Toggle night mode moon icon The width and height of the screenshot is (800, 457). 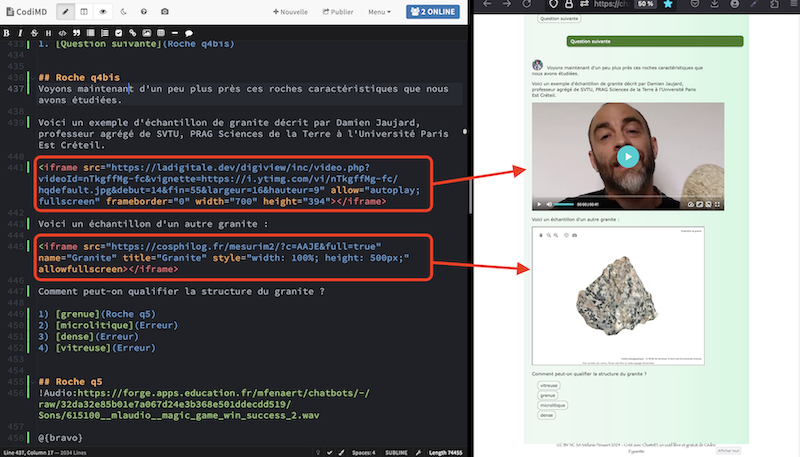(x=123, y=11)
